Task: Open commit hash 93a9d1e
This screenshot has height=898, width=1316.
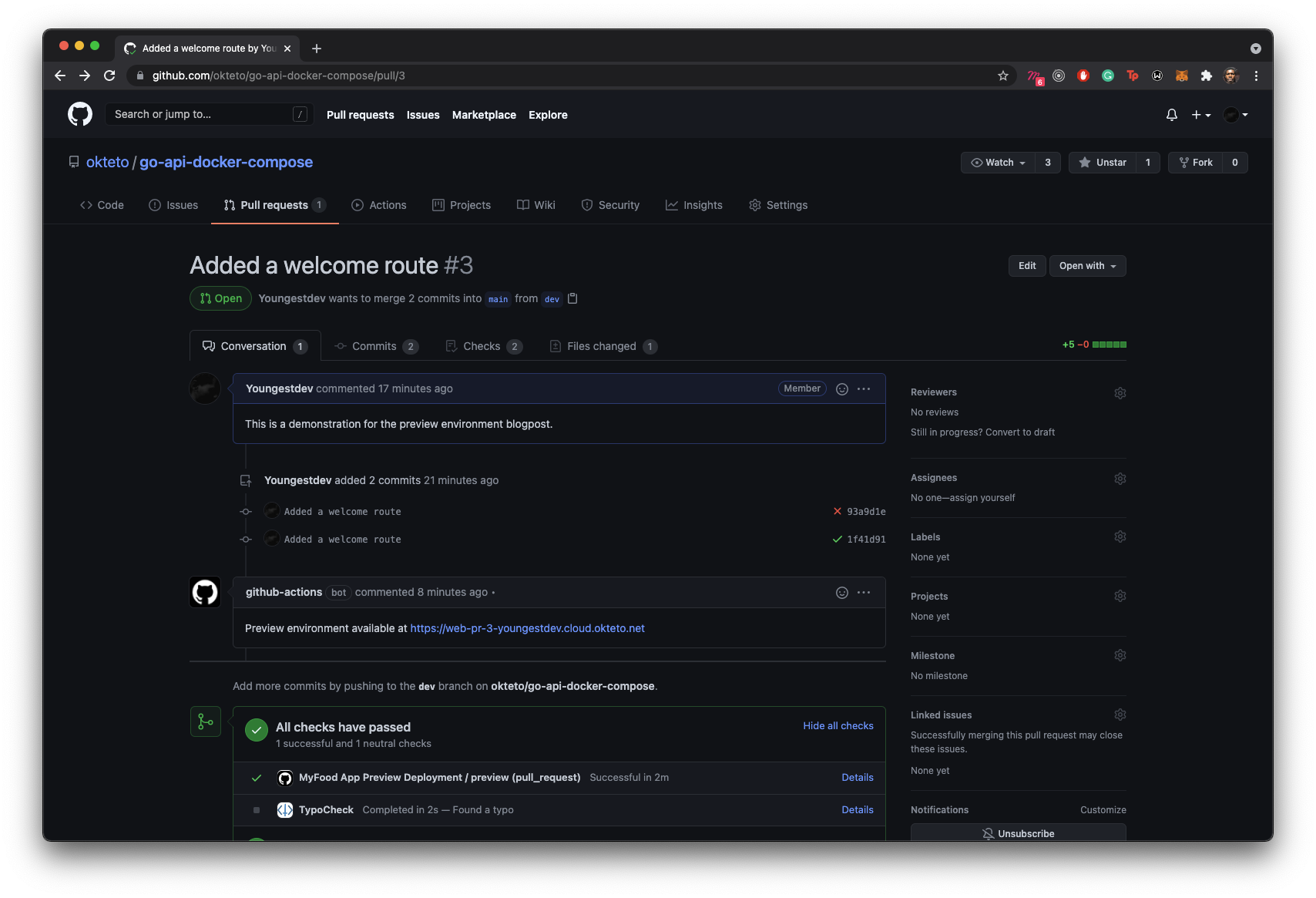Action: (866, 512)
